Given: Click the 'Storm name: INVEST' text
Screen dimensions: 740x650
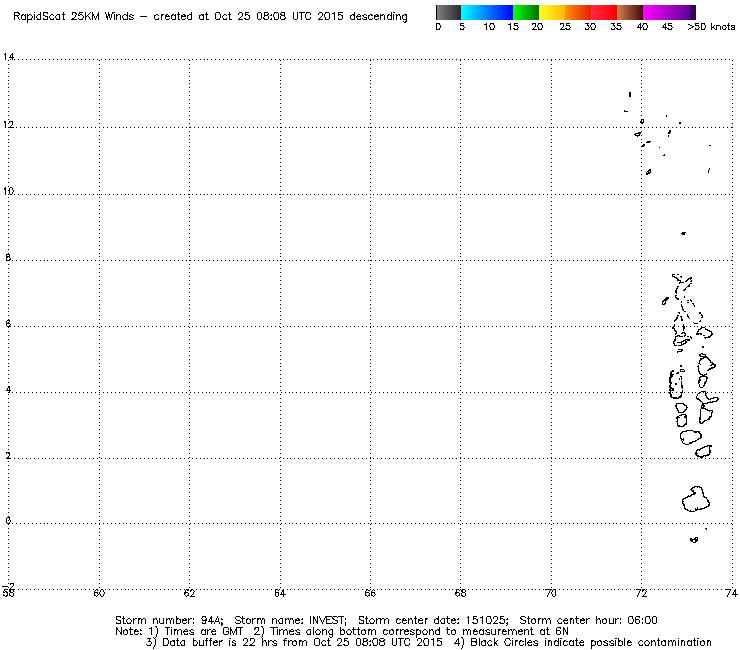Looking at the screenshot, I should (x=290, y=620).
